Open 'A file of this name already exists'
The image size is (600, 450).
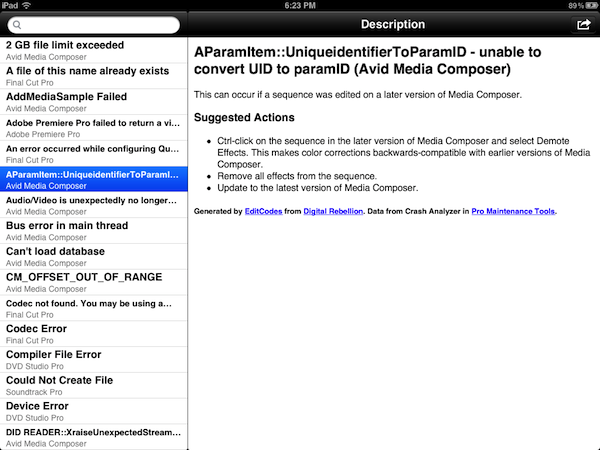[94, 76]
